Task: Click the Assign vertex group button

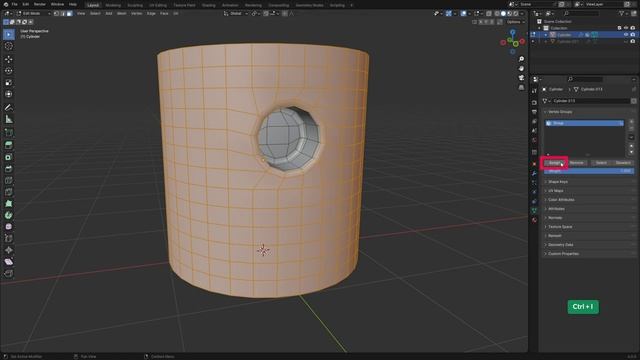Action: click(x=555, y=163)
